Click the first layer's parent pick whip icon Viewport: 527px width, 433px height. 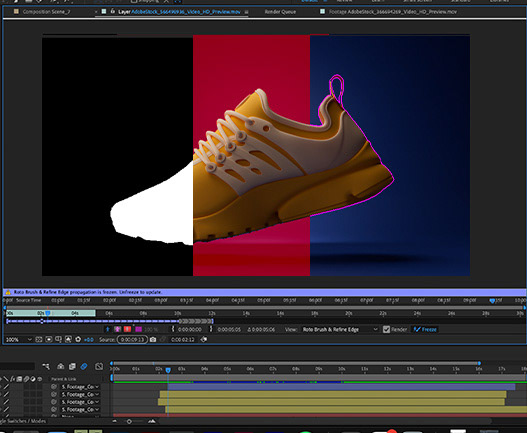tap(54, 387)
